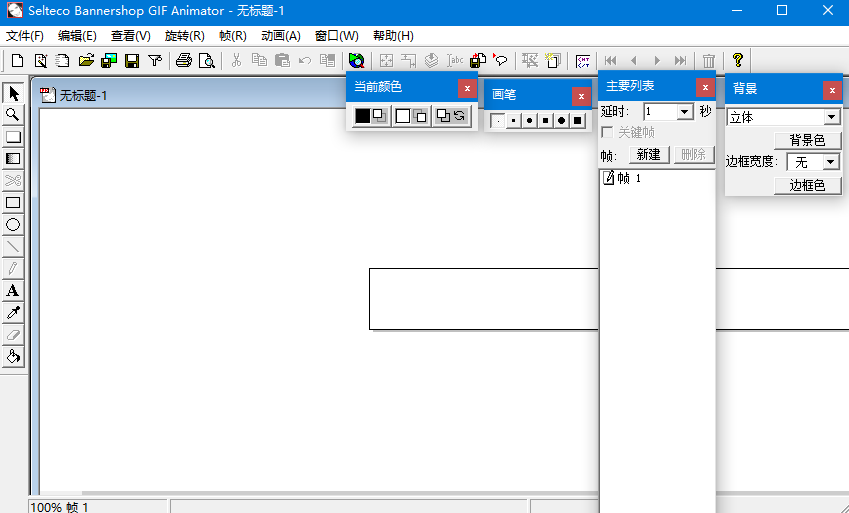Go to previous frame toolbar button
Image resolution: width=849 pixels, height=513 pixels.
click(x=634, y=60)
